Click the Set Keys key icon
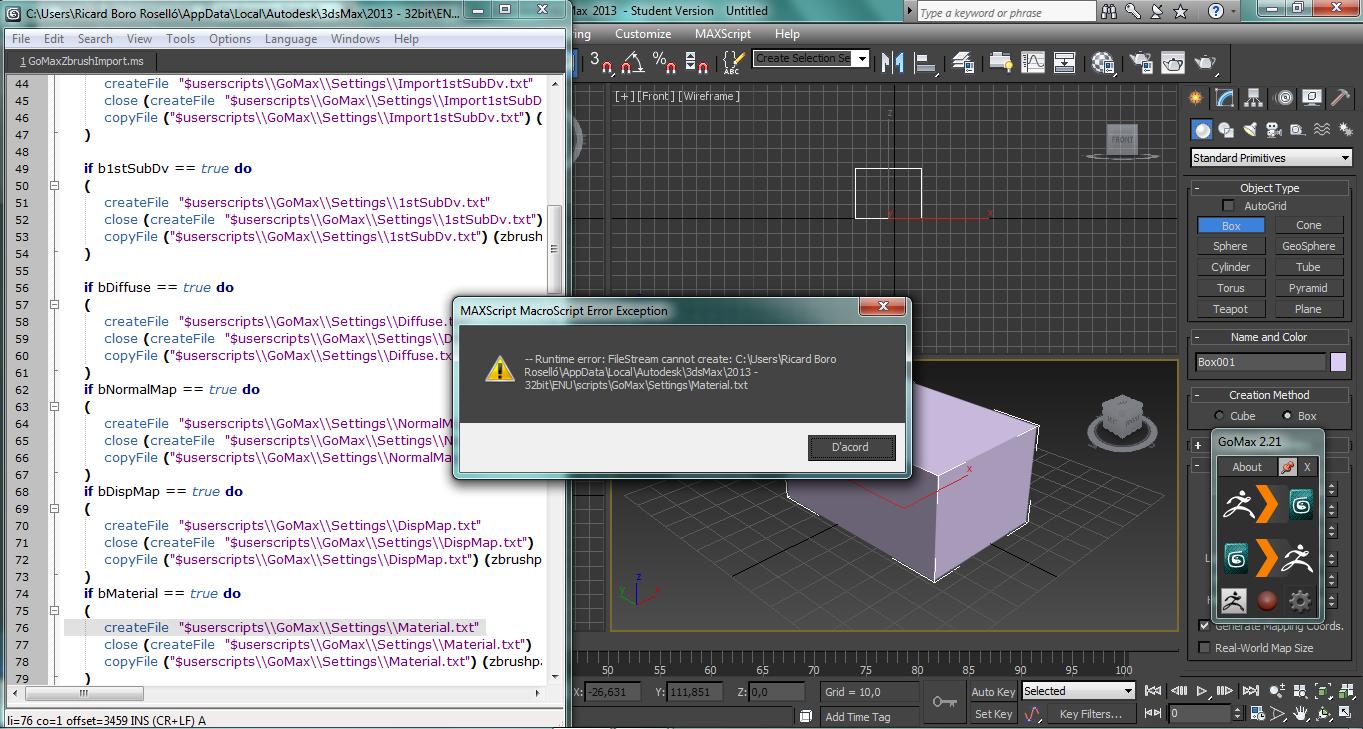 point(944,702)
